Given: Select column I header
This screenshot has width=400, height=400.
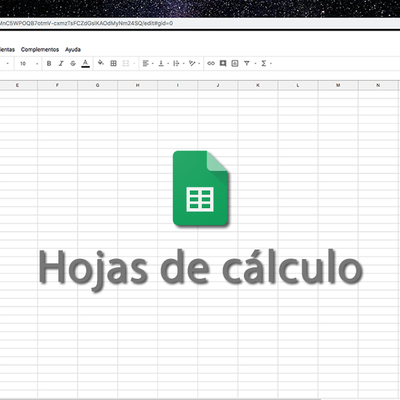Looking at the screenshot, I should [x=178, y=85].
